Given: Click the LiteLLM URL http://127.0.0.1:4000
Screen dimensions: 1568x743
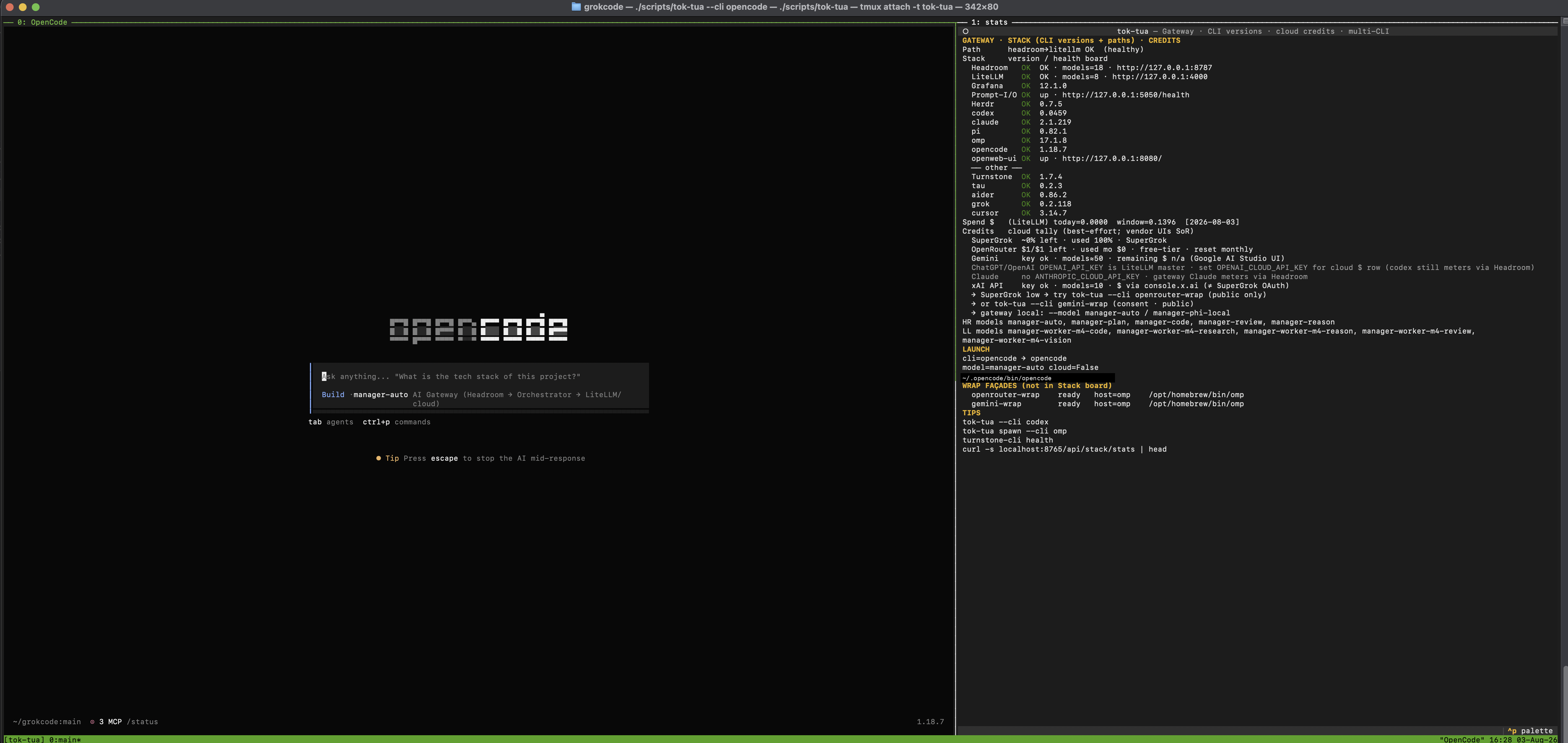Looking at the screenshot, I should [x=1159, y=77].
